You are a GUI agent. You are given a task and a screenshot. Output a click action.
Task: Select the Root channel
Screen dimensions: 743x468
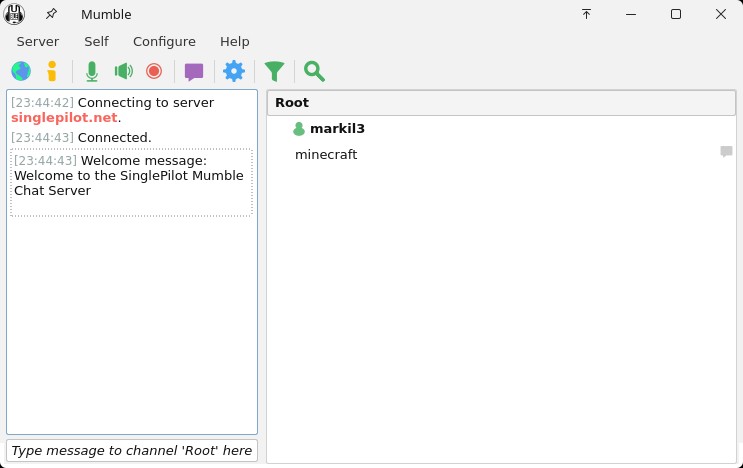[292, 103]
